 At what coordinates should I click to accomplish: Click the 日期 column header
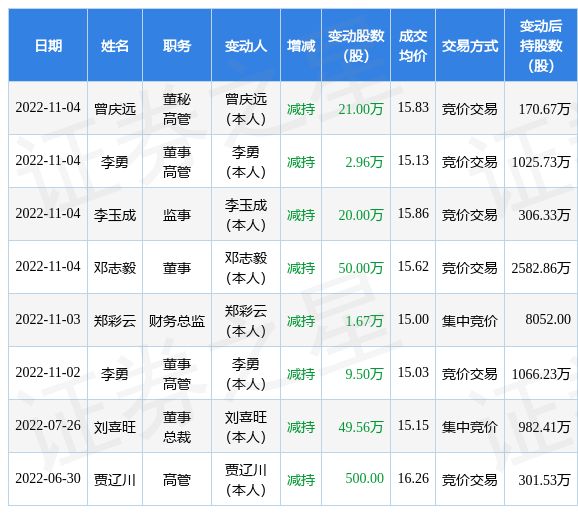point(48,46)
